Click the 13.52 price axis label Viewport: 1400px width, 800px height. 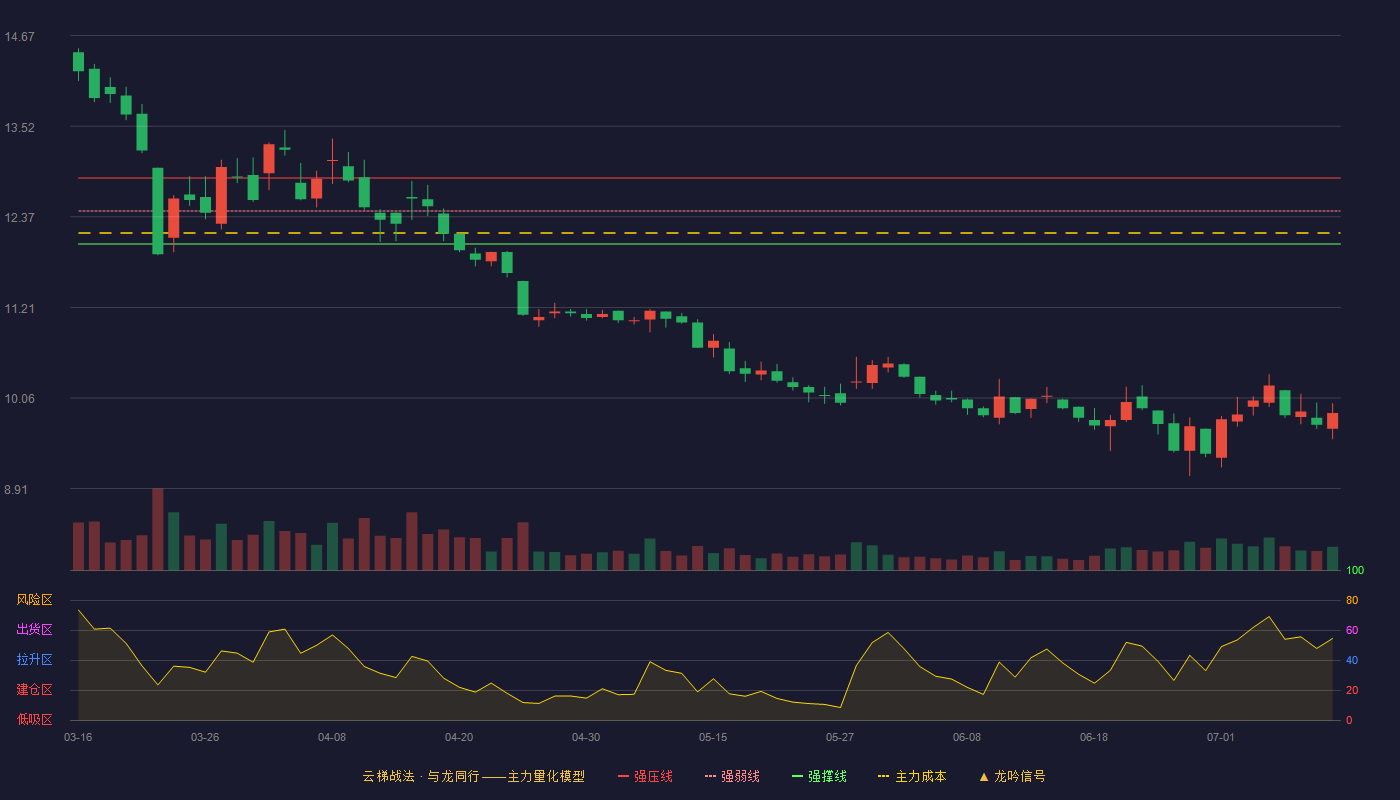[x=19, y=128]
